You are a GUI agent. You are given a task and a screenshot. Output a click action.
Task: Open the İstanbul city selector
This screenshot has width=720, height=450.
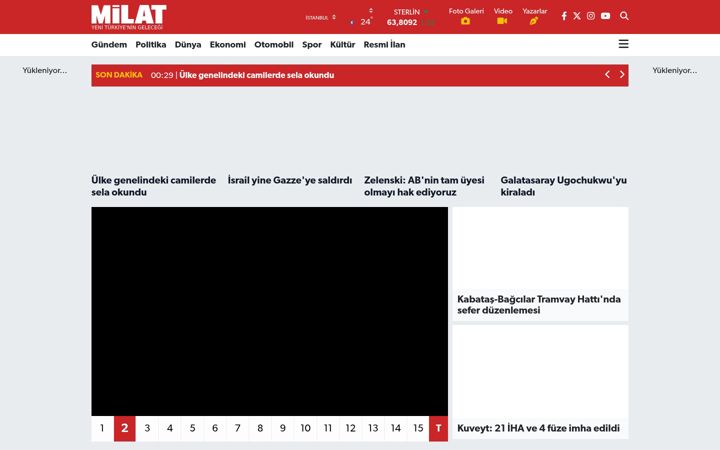point(321,17)
